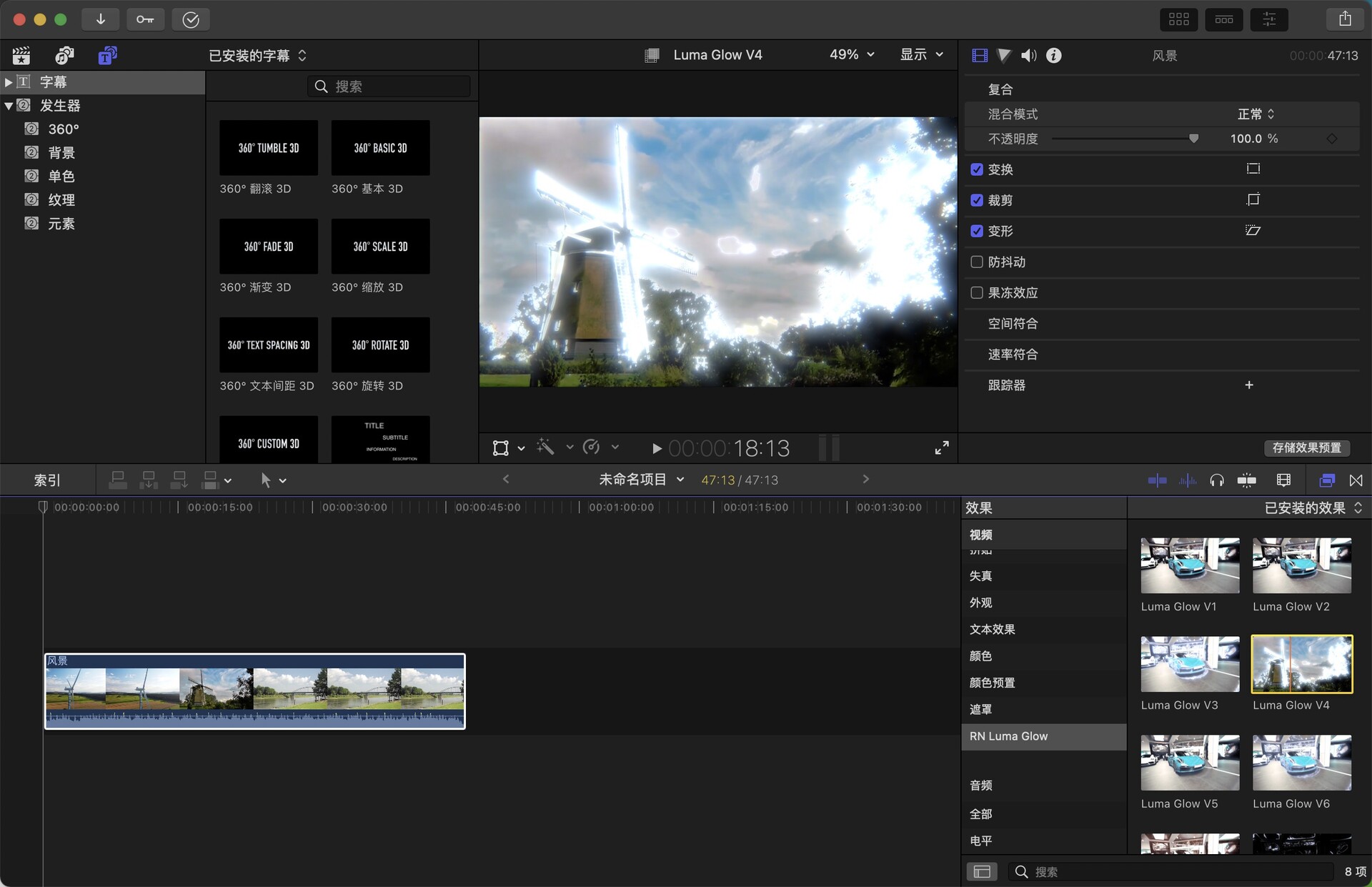Add a tracker with plus icon
1372x887 pixels.
tap(1249, 385)
